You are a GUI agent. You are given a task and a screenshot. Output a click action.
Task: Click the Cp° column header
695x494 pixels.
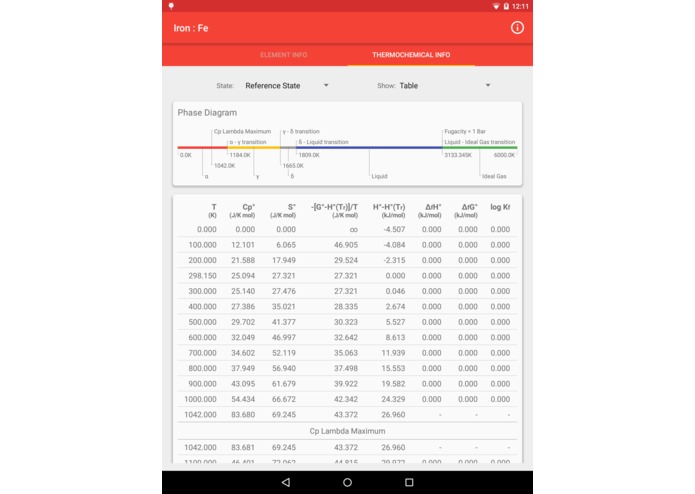point(242,210)
